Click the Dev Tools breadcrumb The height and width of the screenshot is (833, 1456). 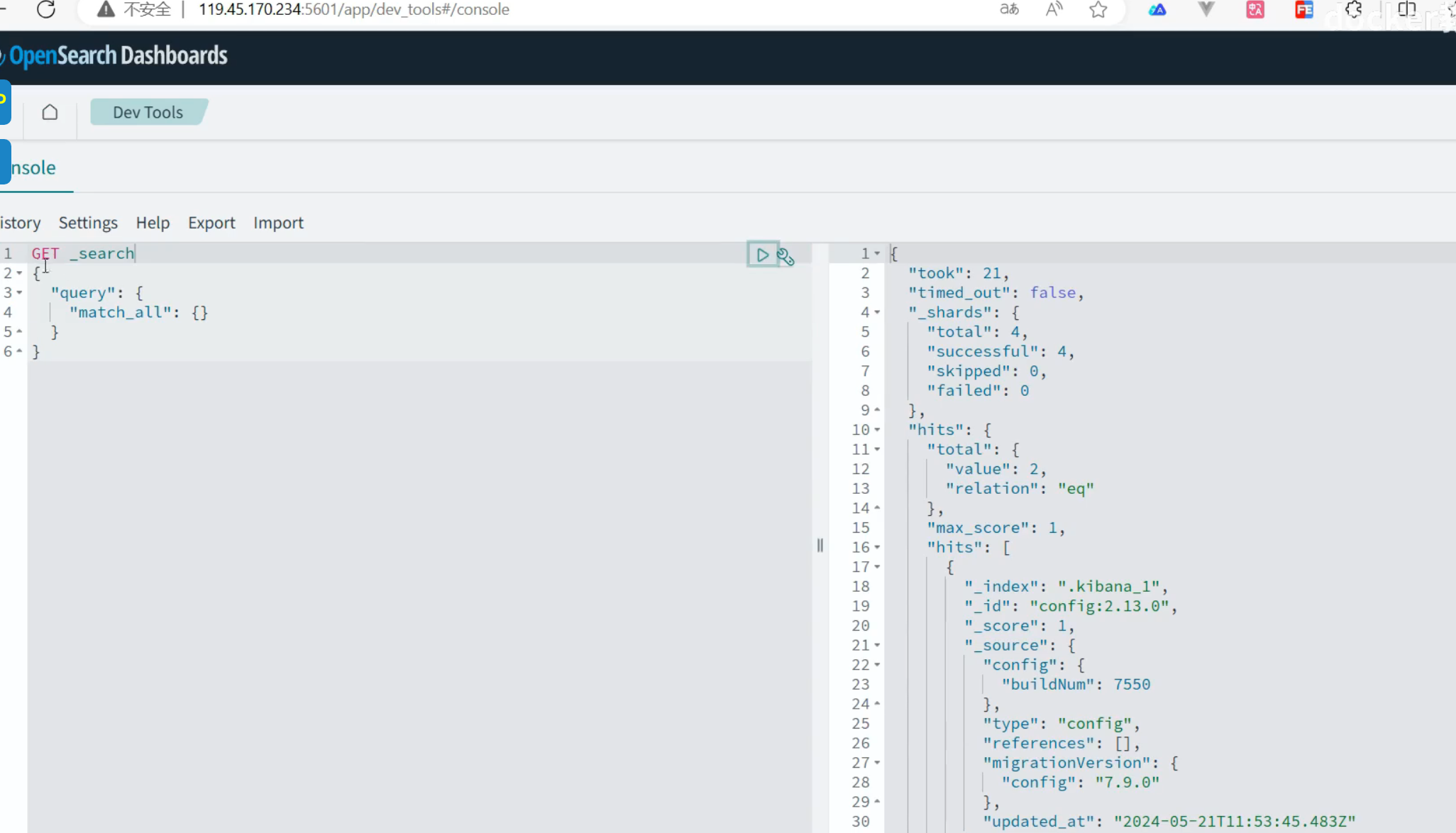pos(148,112)
